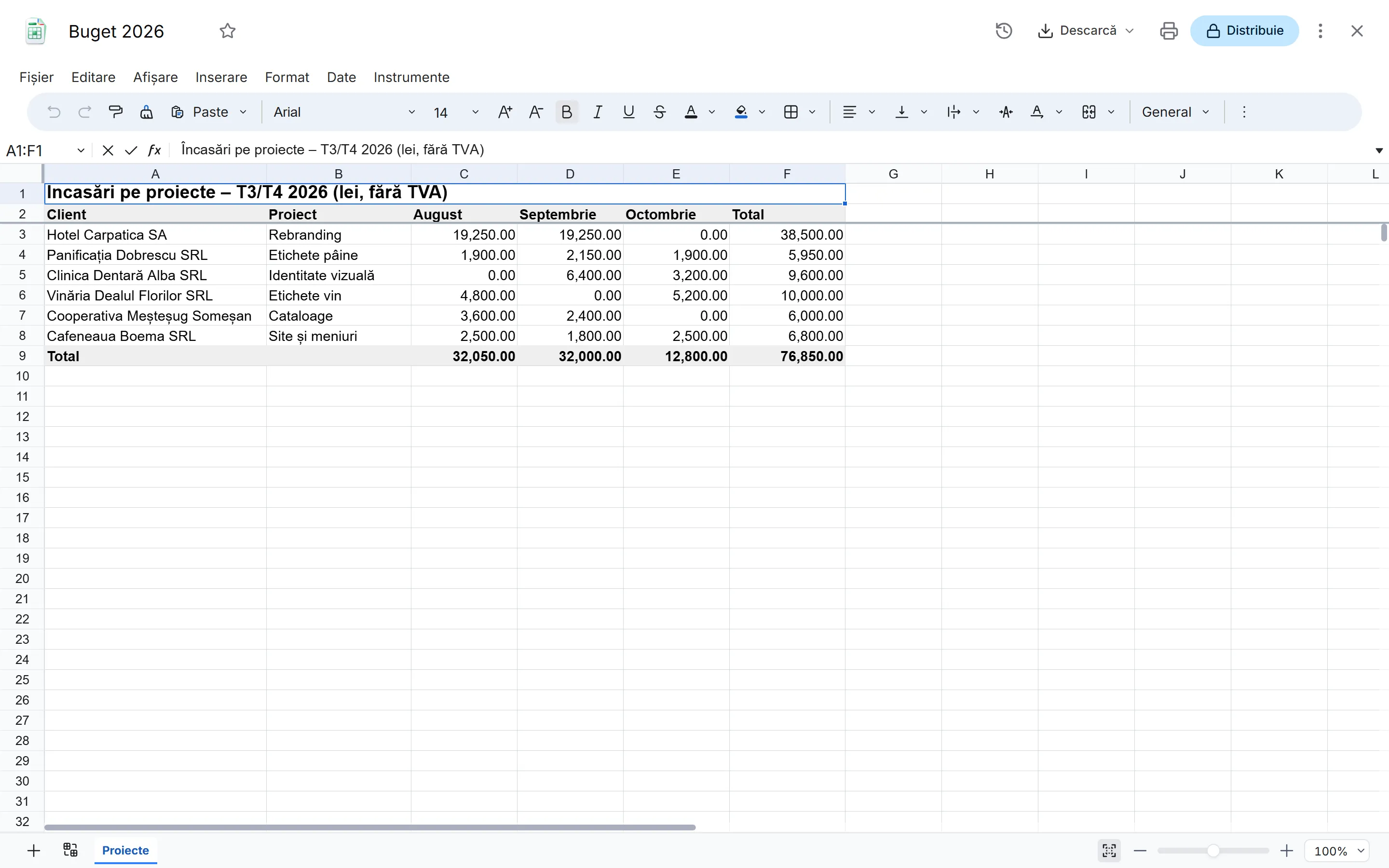This screenshot has width=1389, height=868.
Task: Open the Afișare menu
Action: (156, 77)
